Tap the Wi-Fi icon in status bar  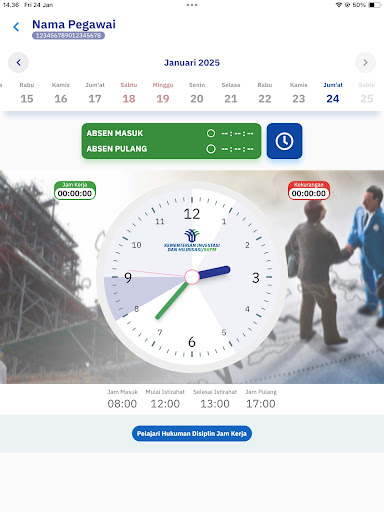(339, 5)
